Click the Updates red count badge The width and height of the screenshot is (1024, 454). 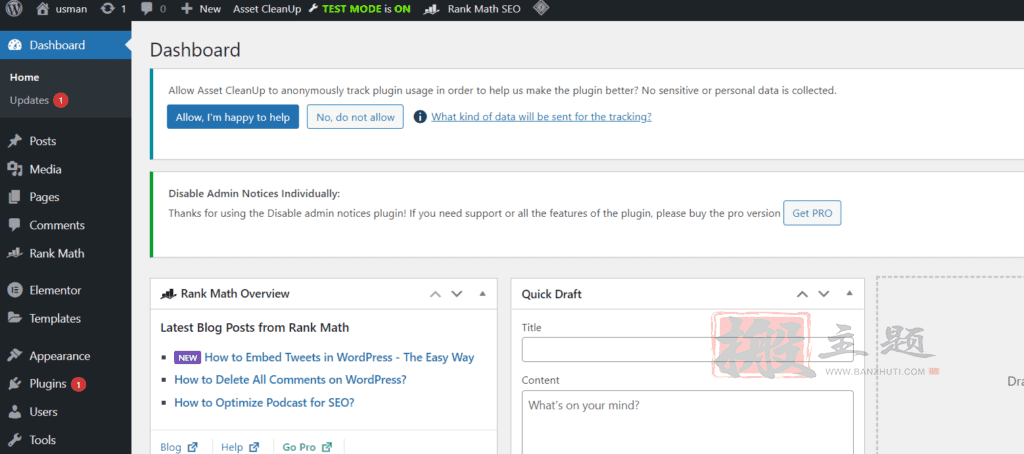(61, 101)
